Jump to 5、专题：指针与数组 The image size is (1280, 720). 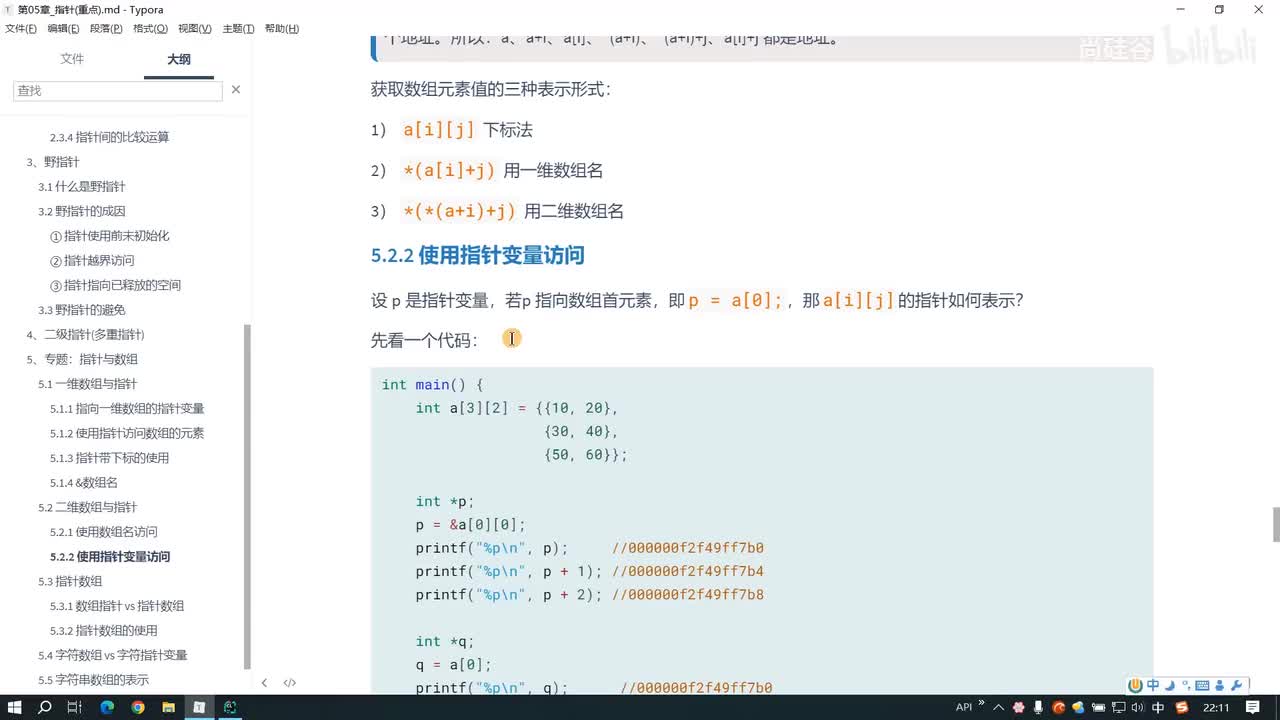pos(82,359)
